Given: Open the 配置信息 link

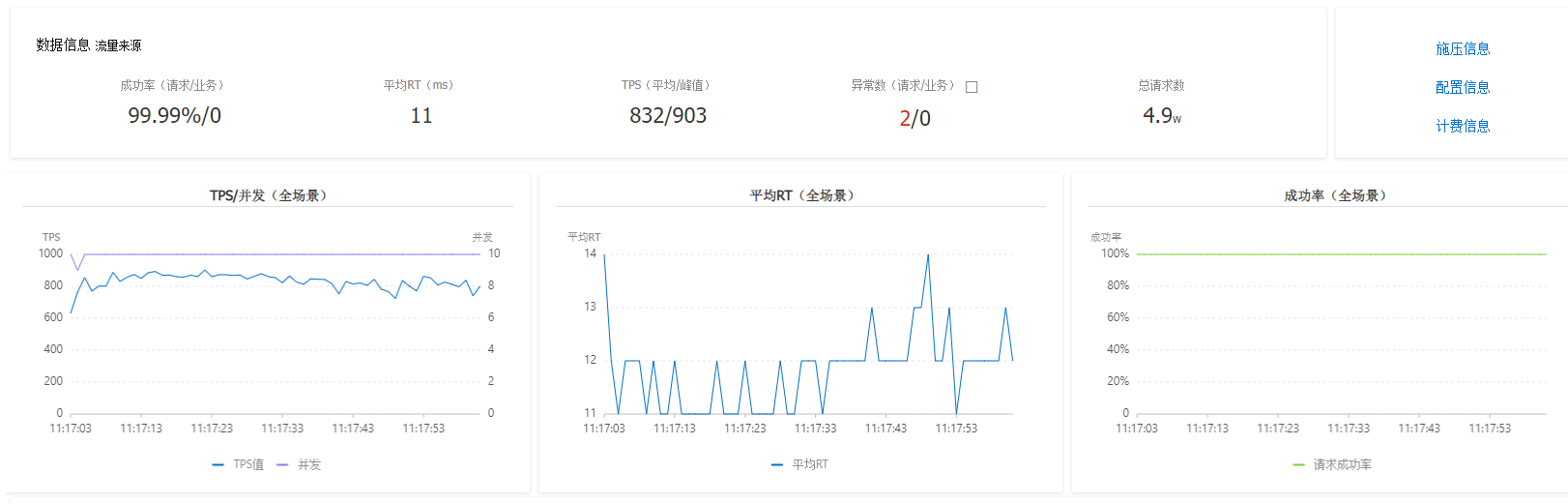Looking at the screenshot, I should point(1462,87).
